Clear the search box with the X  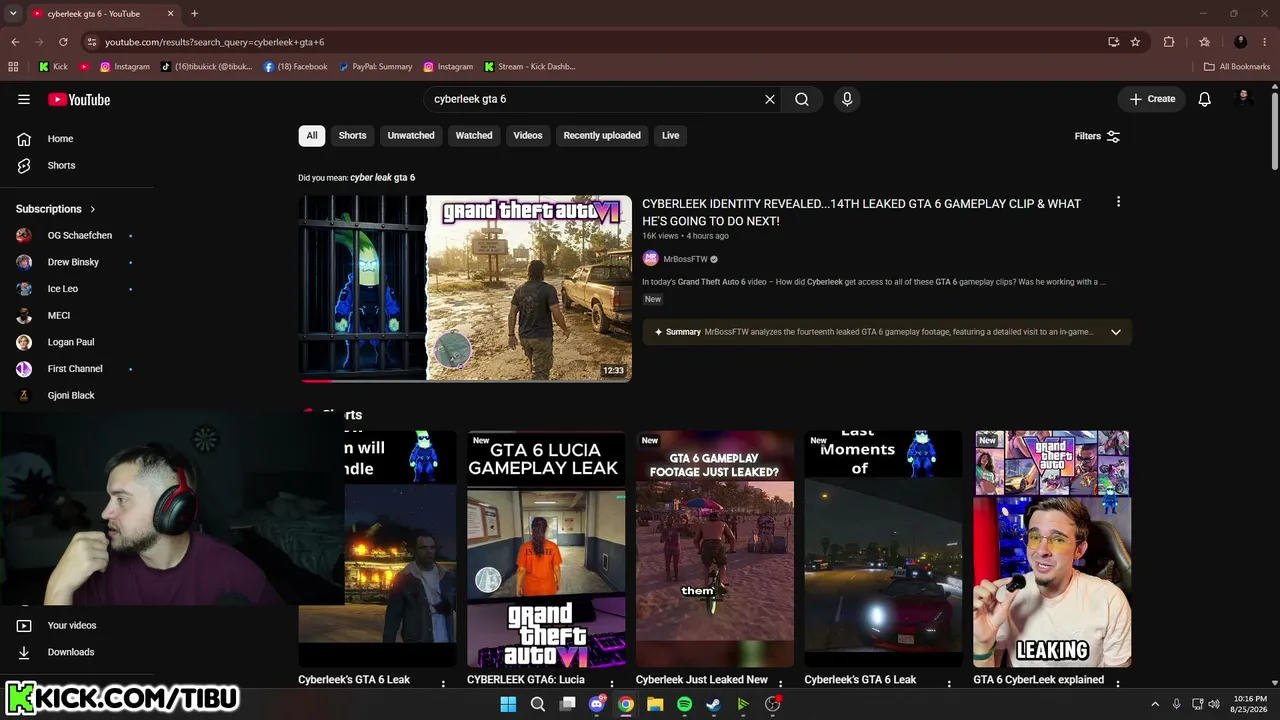pos(770,99)
